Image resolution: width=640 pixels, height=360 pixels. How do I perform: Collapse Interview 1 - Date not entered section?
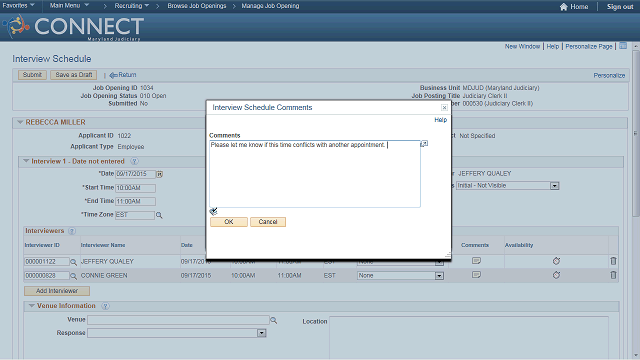26,161
